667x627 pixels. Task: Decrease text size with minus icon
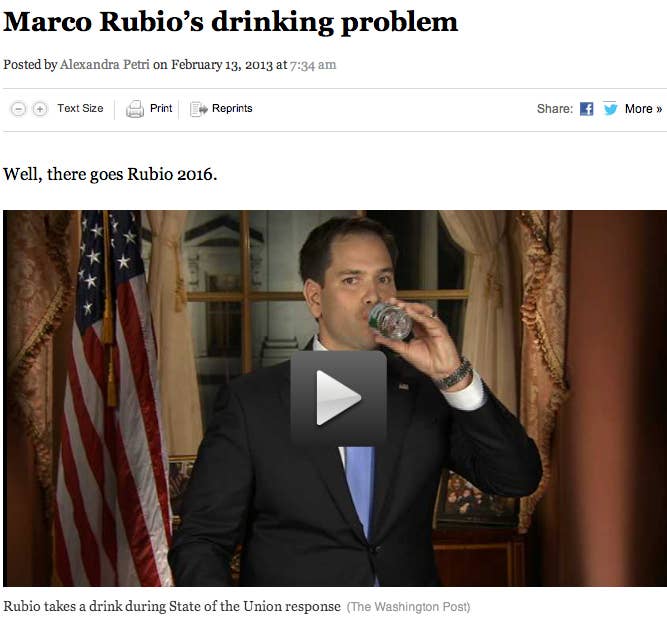[18, 109]
